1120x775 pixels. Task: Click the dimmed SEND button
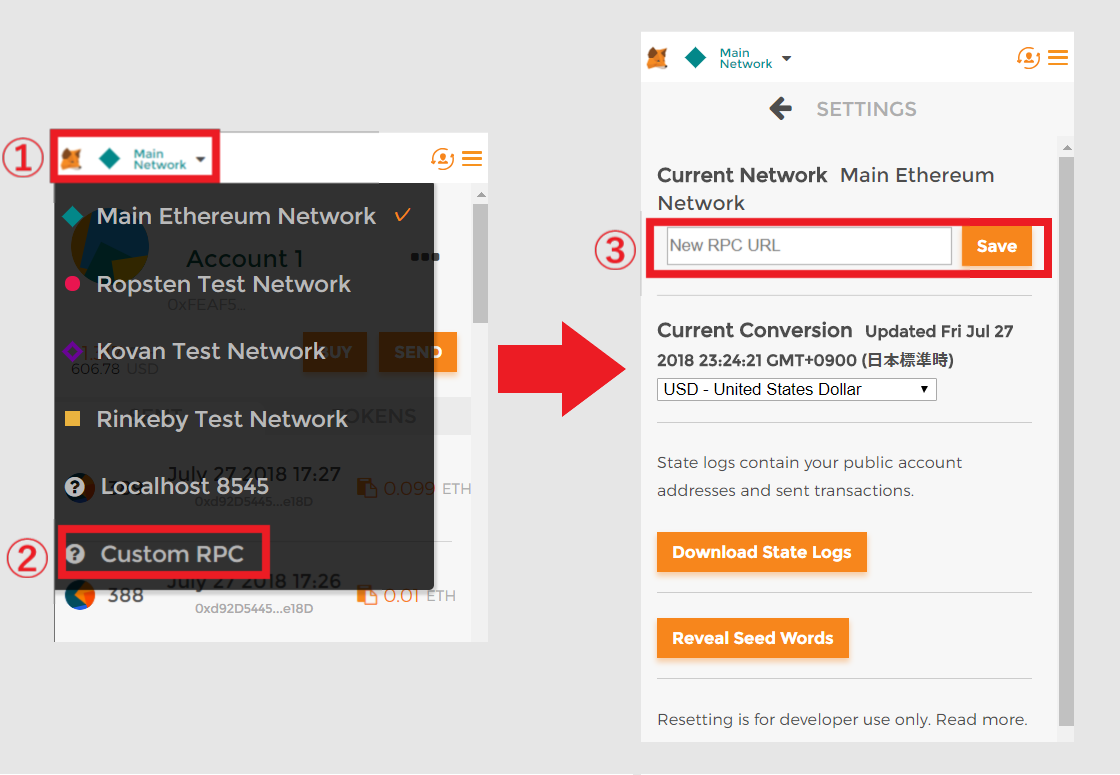418,352
